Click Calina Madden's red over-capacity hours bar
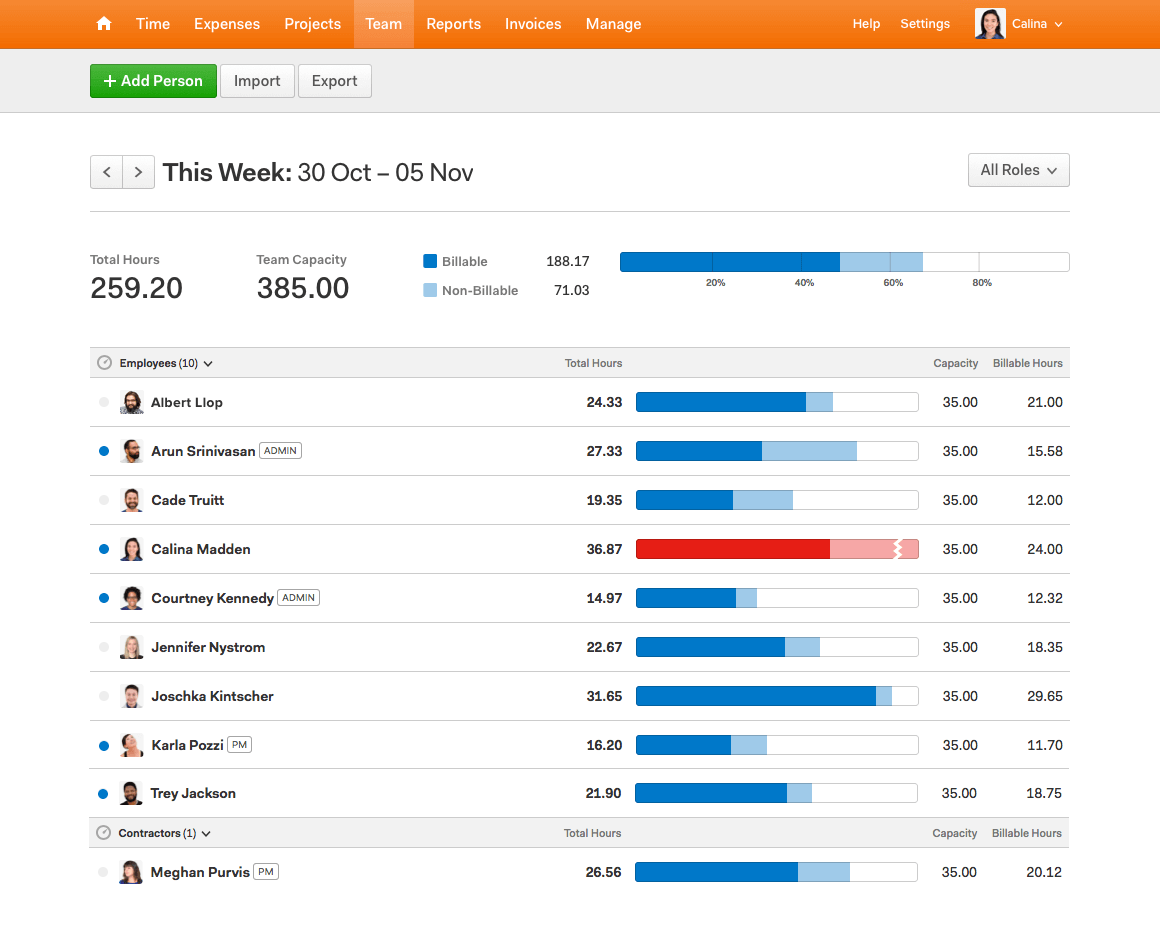 (776, 549)
